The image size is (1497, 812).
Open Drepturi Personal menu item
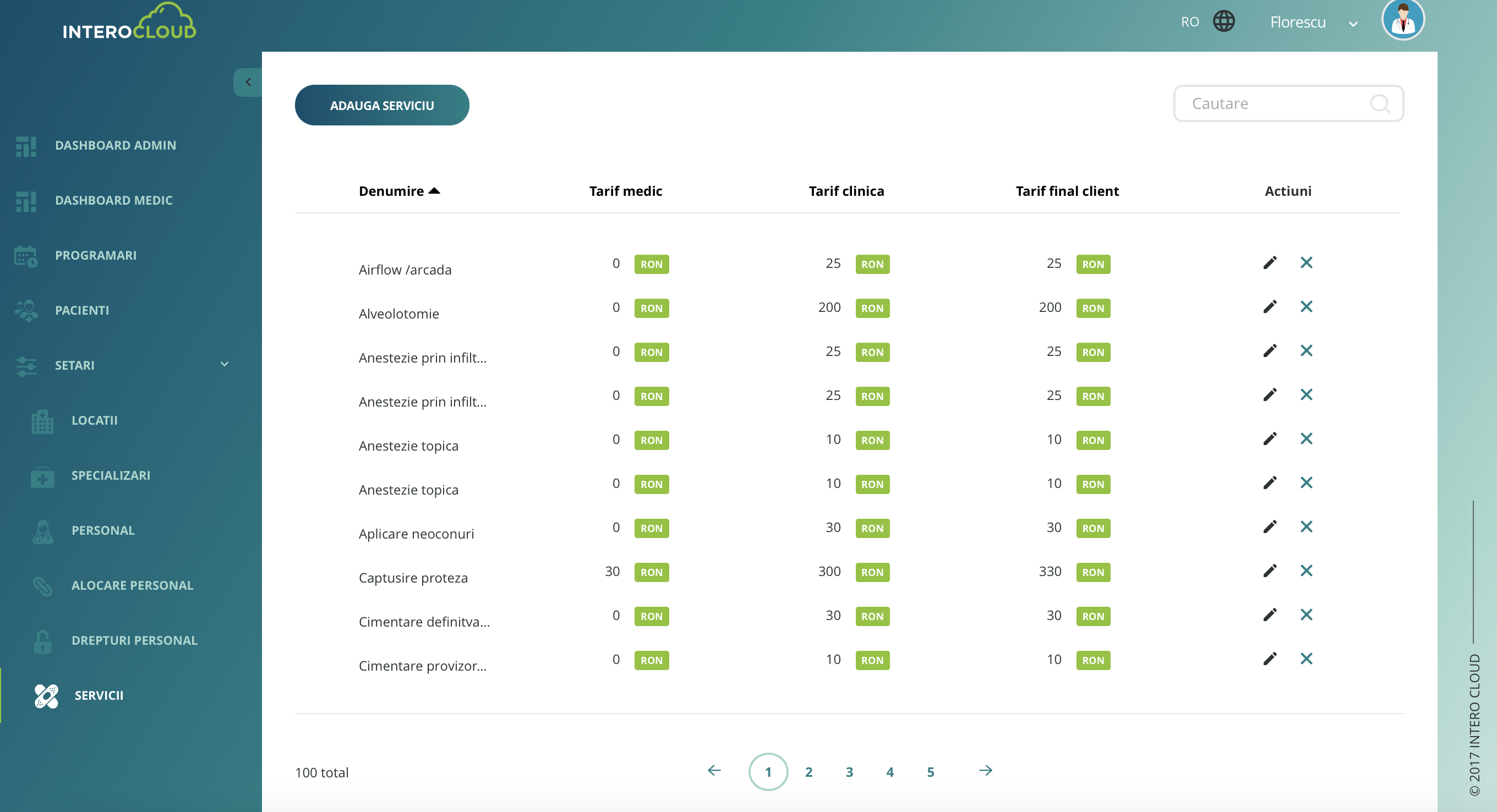tap(134, 640)
